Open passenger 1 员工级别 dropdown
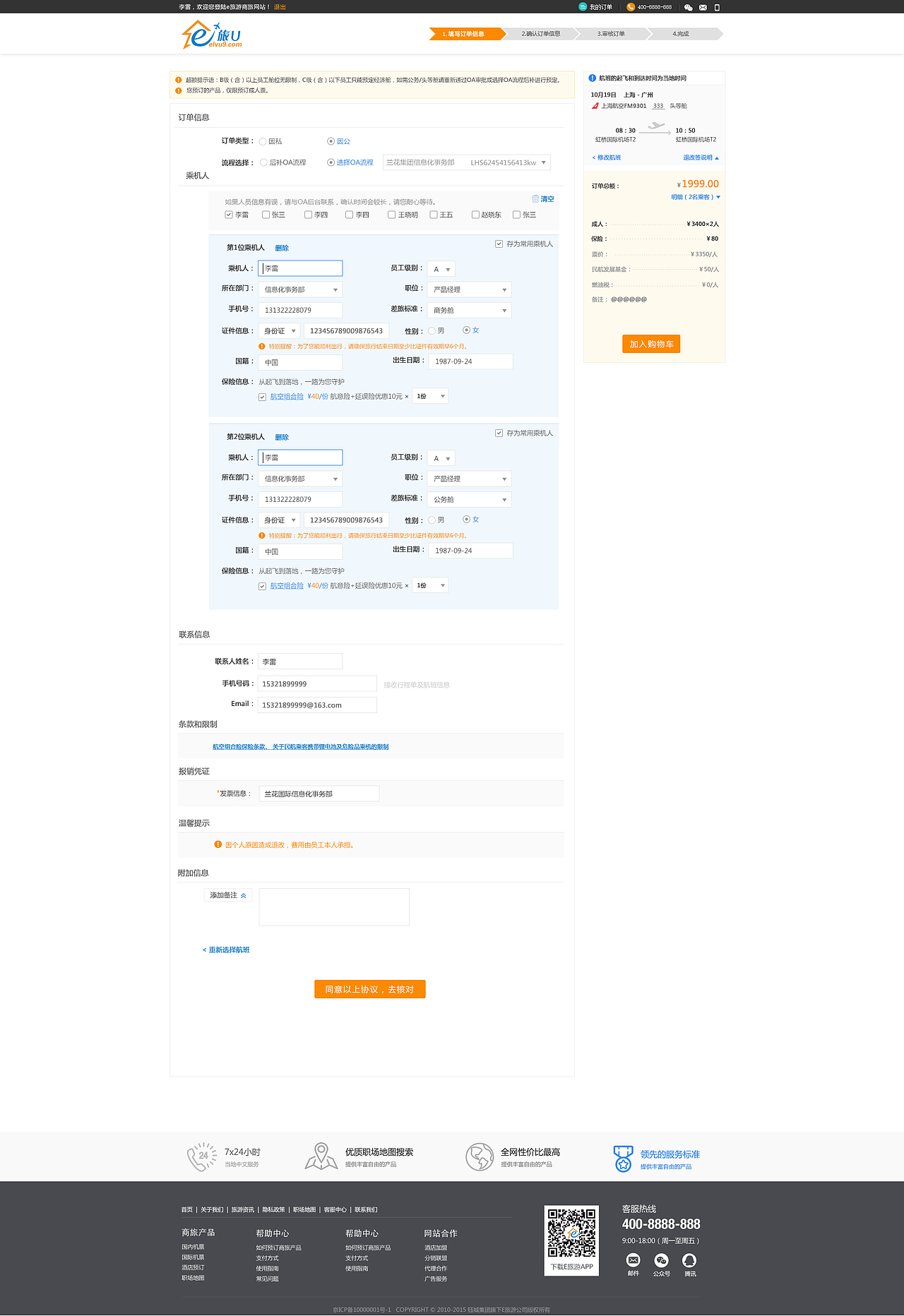 pos(441,269)
